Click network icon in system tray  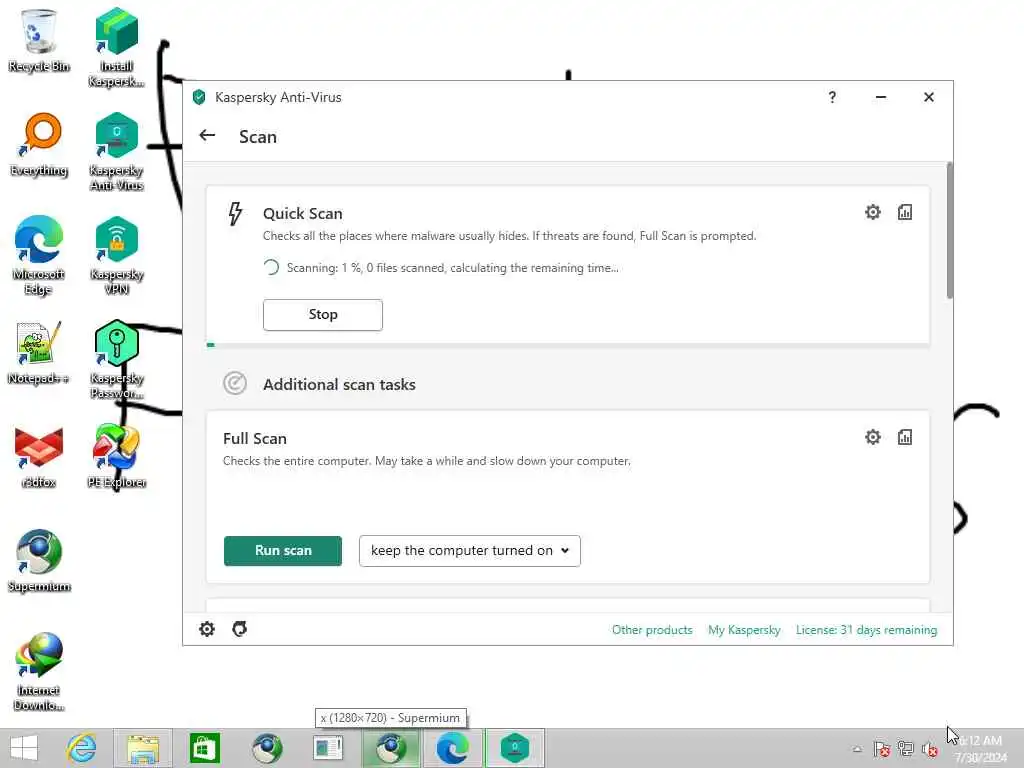(x=906, y=749)
